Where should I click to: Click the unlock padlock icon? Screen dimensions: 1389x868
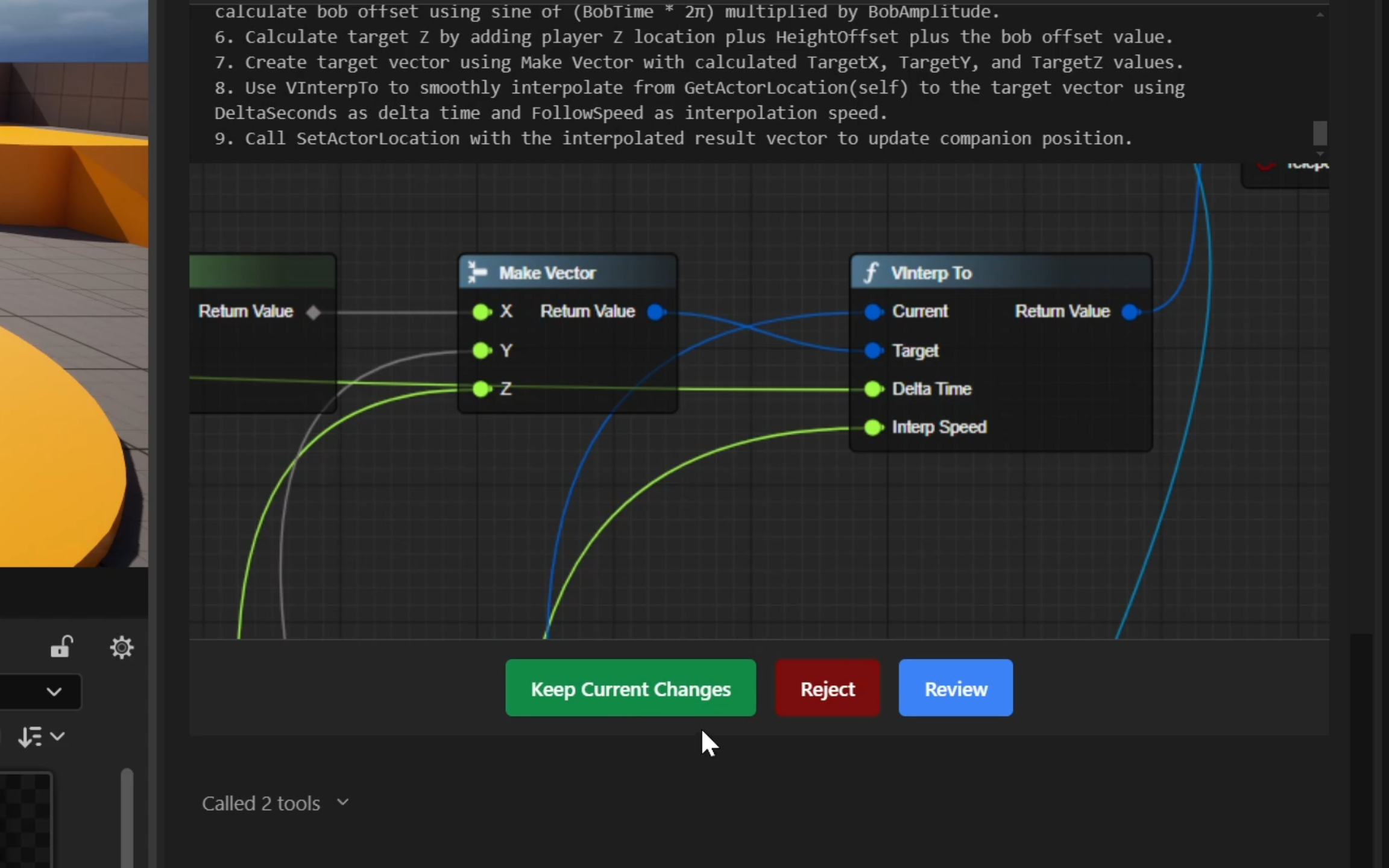click(x=61, y=647)
